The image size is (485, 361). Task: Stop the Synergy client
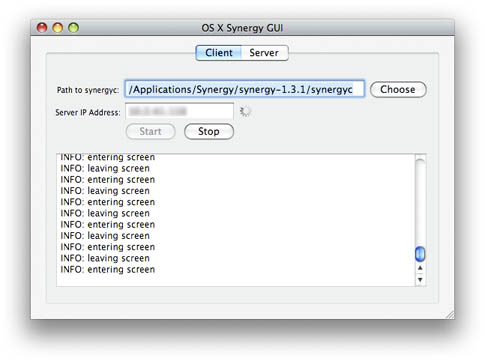[209, 131]
